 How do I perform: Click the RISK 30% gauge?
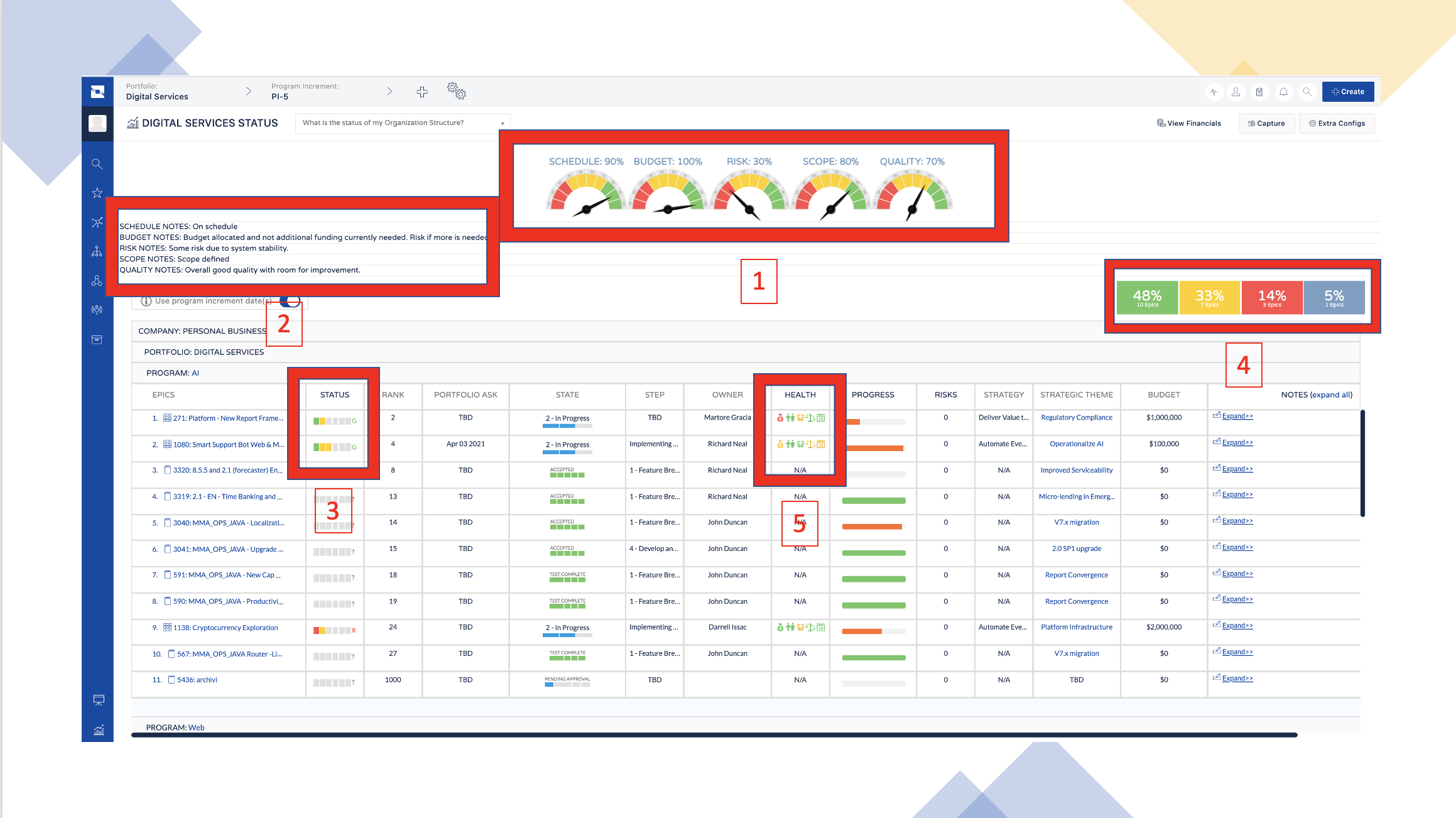[749, 194]
